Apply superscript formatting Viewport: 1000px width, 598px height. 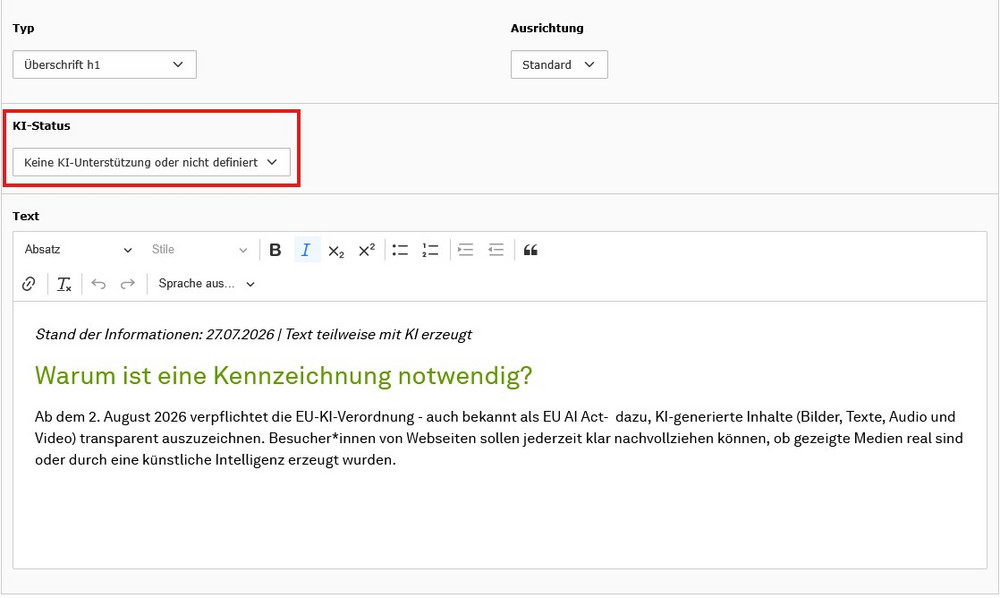367,250
